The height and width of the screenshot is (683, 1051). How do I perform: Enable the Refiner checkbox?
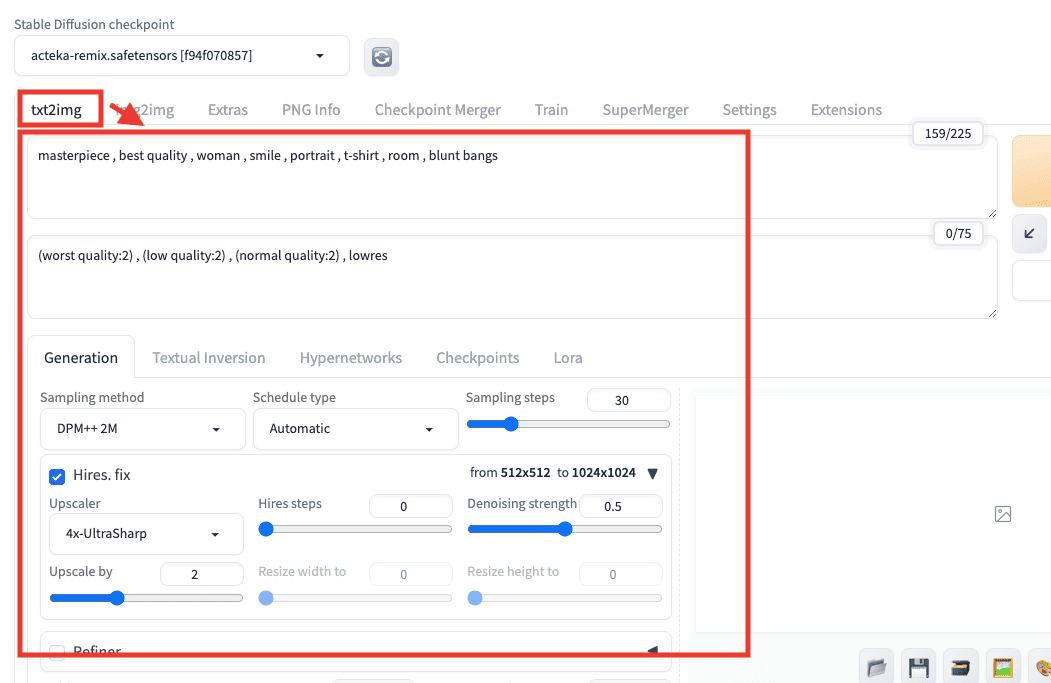tap(57, 652)
